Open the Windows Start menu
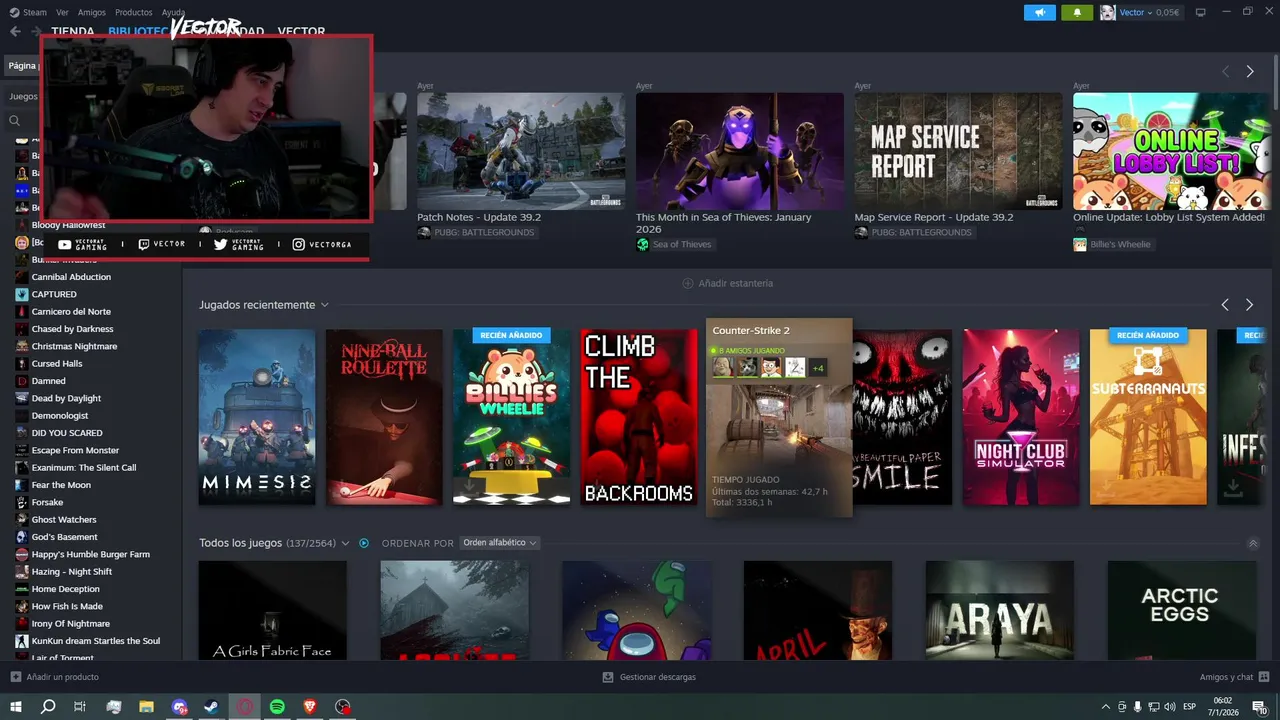This screenshot has width=1280, height=720. tap(15, 707)
